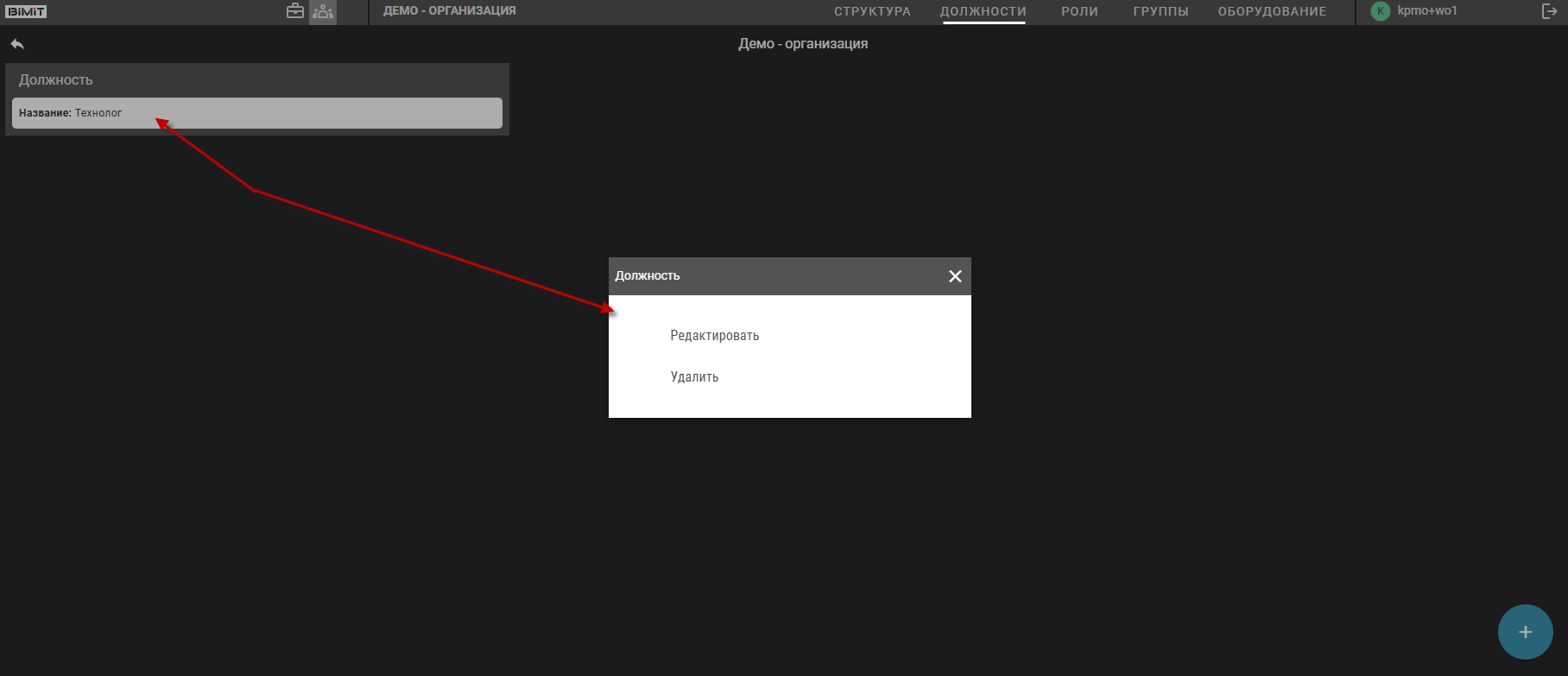Image resolution: width=1568 pixels, height=676 pixels.
Task: Click the logout icon
Action: 1549,11
